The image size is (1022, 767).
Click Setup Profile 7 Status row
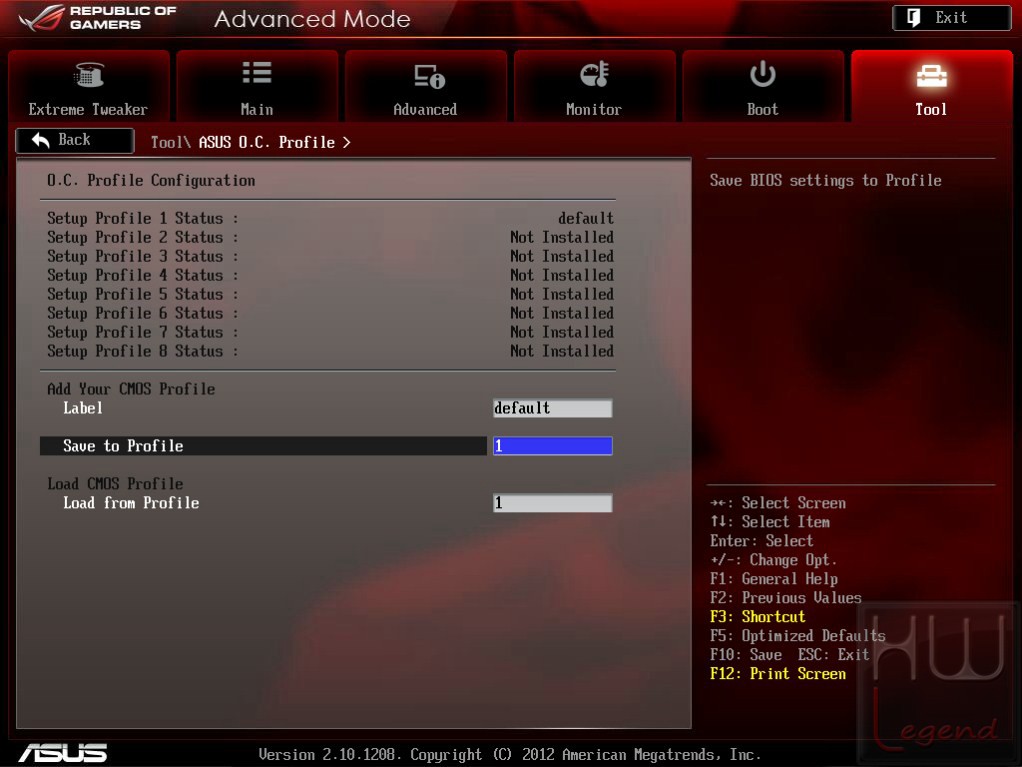(330, 332)
